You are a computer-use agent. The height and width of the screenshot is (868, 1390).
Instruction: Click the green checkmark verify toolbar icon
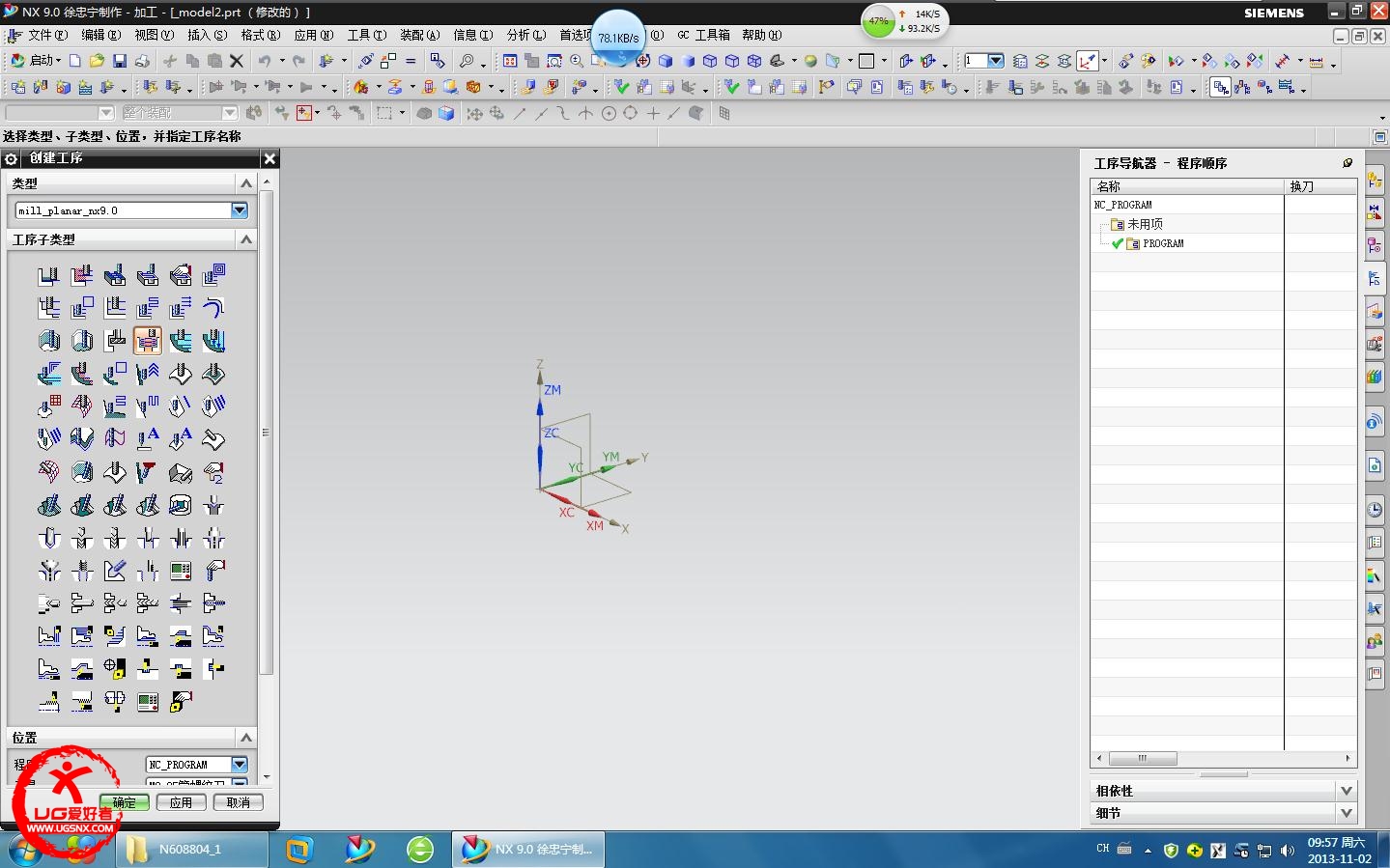(622, 87)
